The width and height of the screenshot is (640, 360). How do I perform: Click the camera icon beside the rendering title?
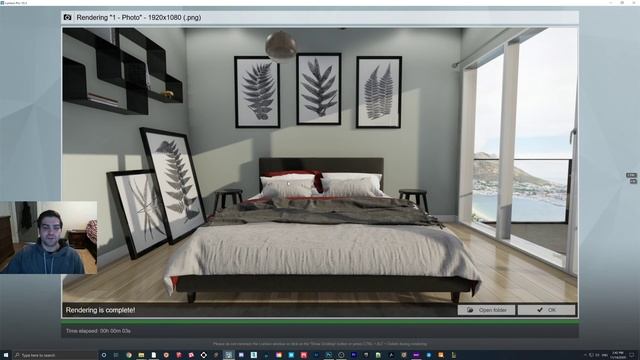[68, 18]
